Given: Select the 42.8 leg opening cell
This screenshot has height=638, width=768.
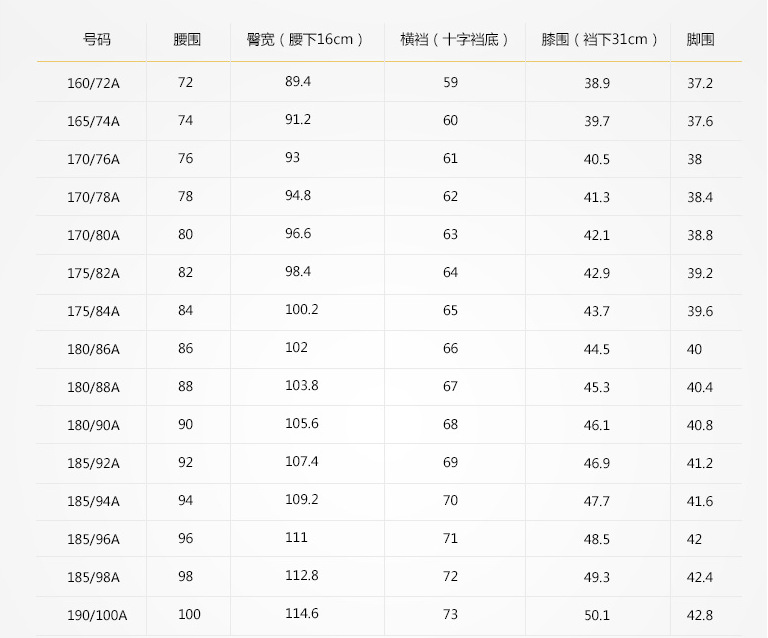Looking at the screenshot, I should point(700,615).
